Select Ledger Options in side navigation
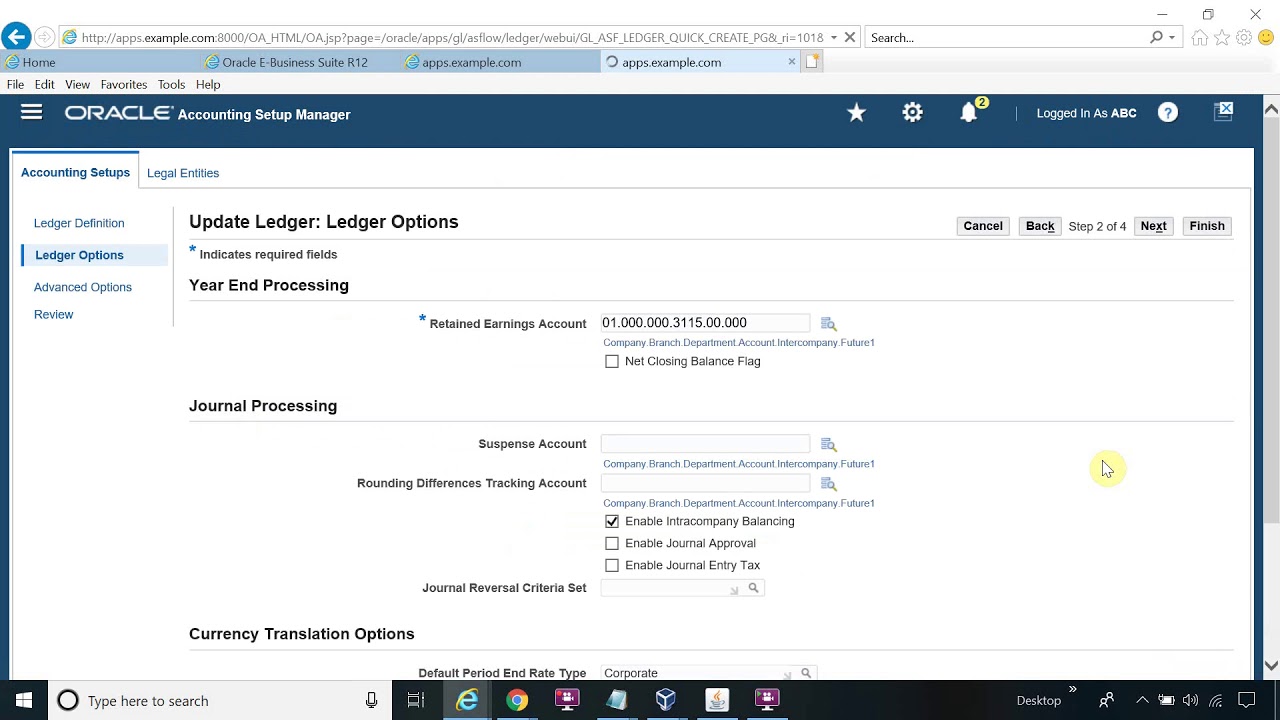Image resolution: width=1280 pixels, height=720 pixels. (x=79, y=255)
